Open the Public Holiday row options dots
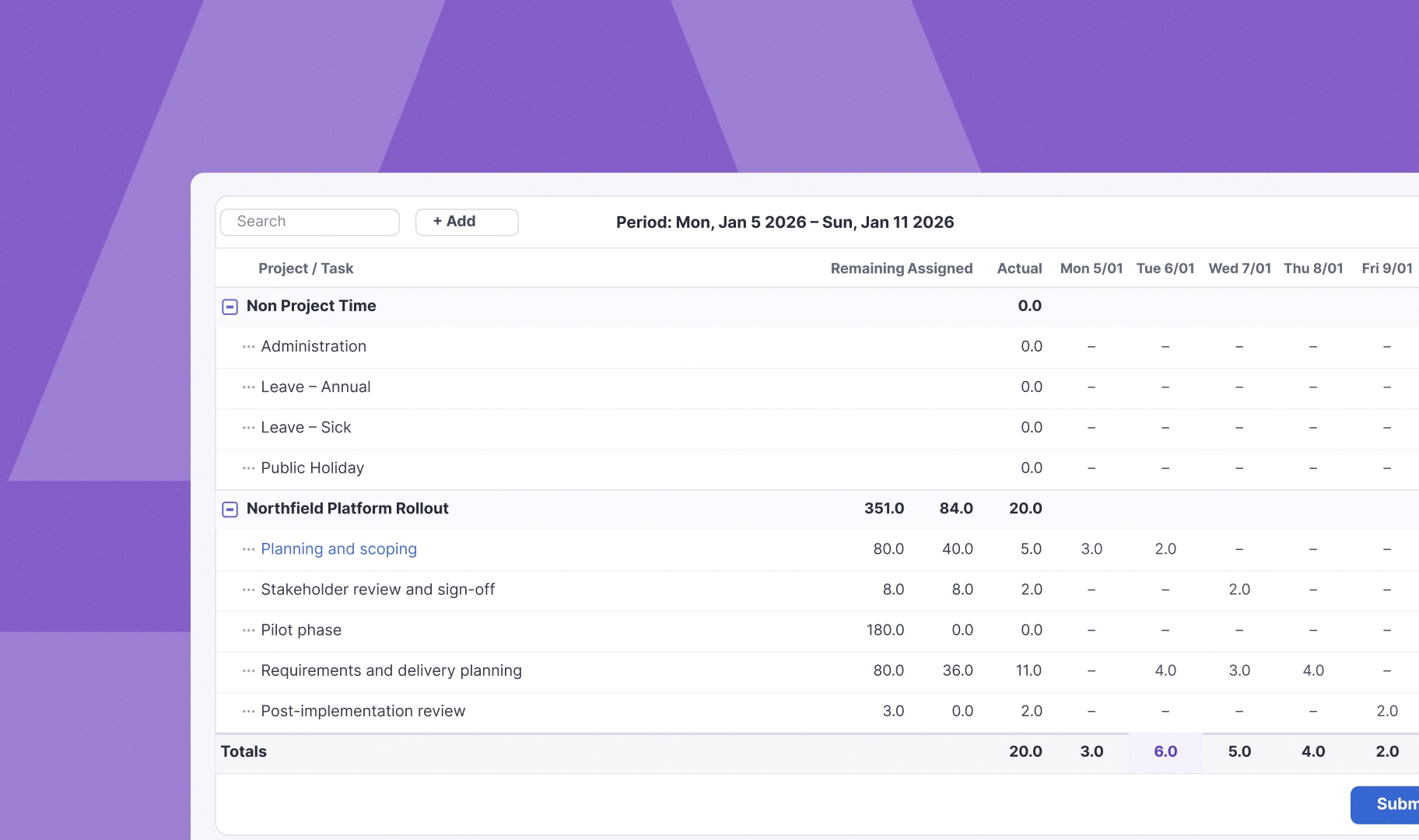Viewport: 1419px width, 840px height. tap(248, 468)
